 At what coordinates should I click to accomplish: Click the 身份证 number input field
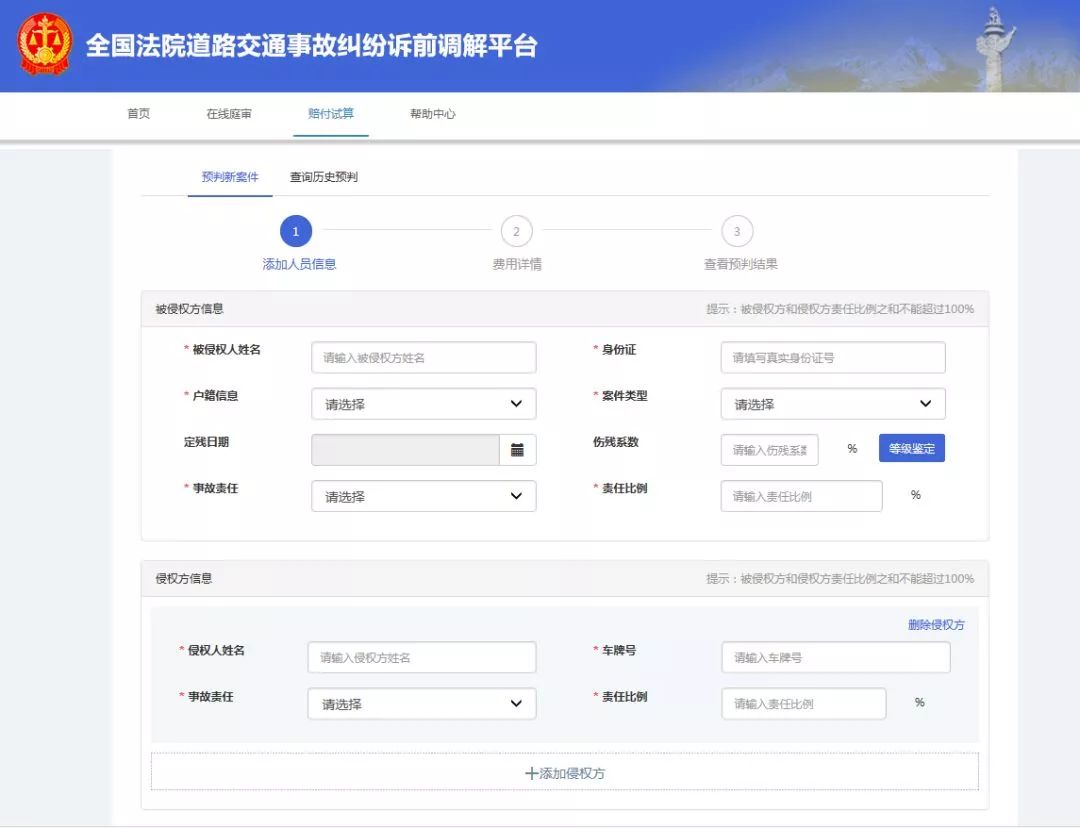pos(832,357)
